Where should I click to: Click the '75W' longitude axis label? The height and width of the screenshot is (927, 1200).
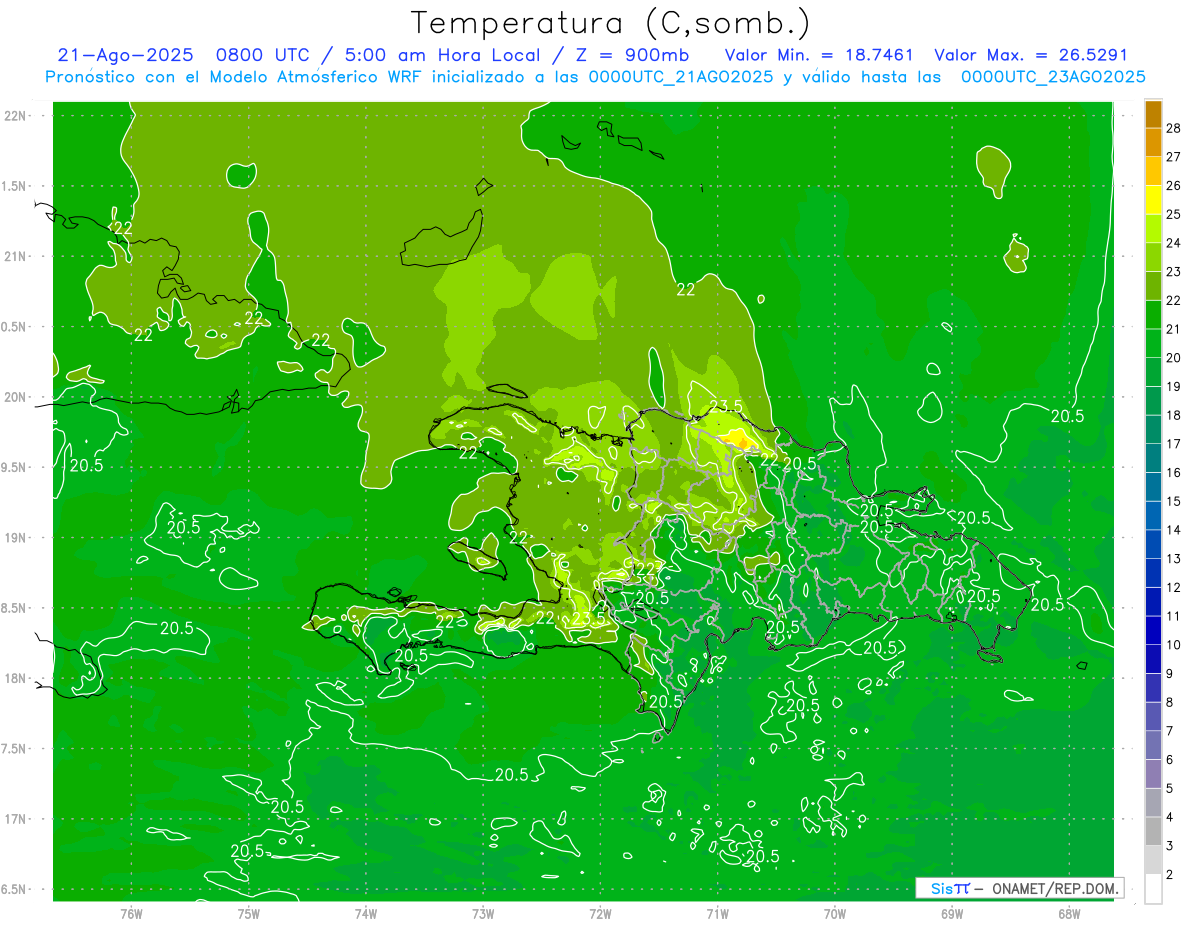click(x=249, y=914)
